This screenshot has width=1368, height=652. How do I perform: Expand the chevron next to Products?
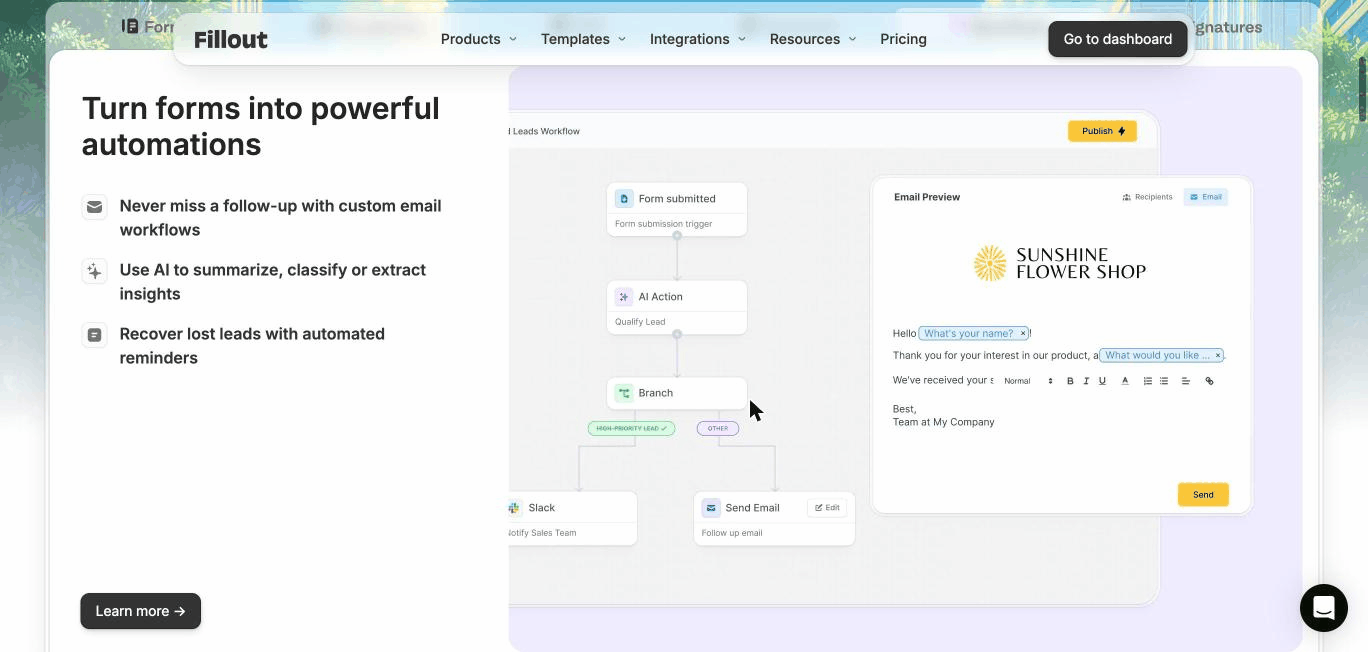pyautogui.click(x=513, y=39)
